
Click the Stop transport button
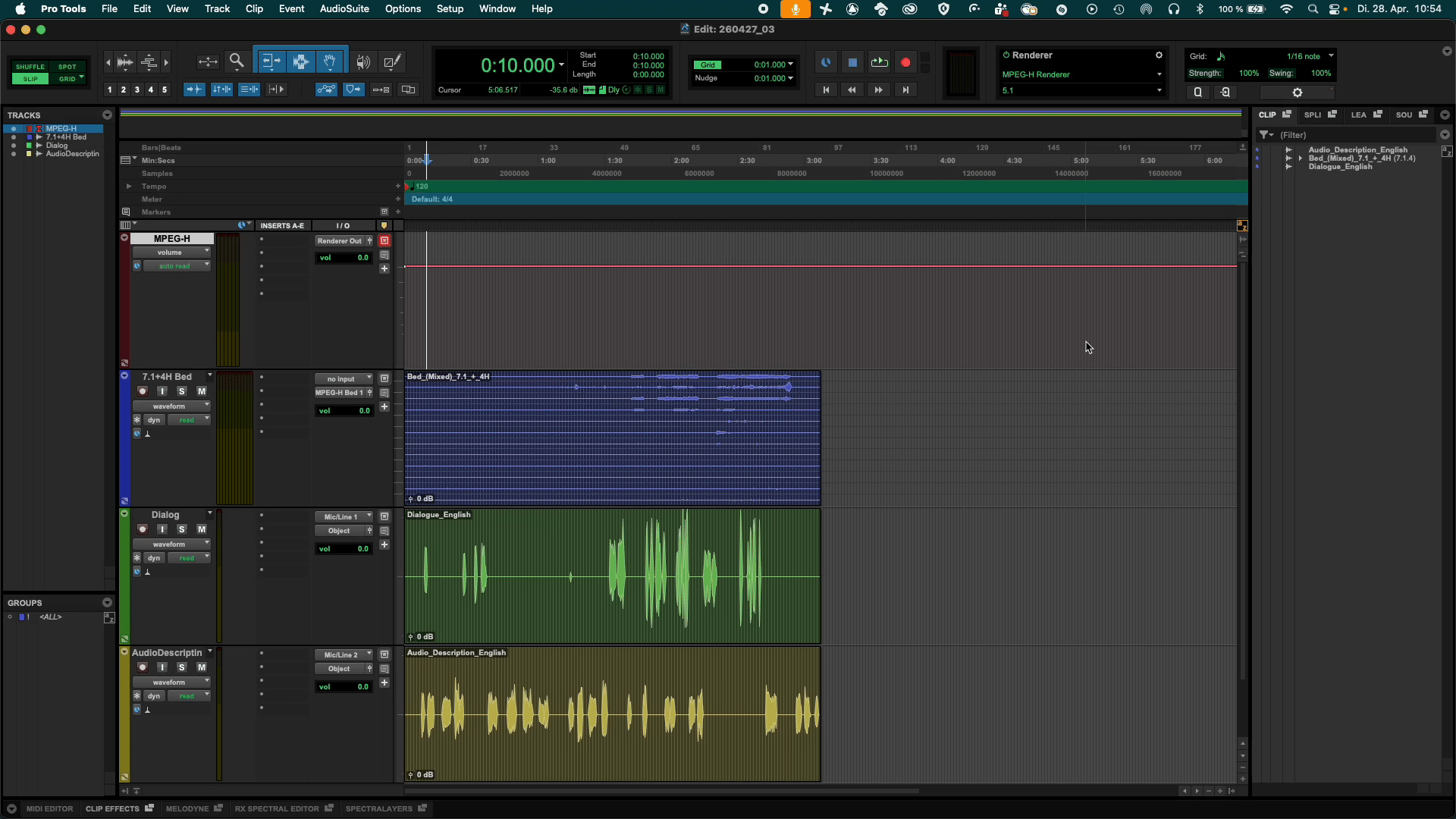tap(852, 63)
